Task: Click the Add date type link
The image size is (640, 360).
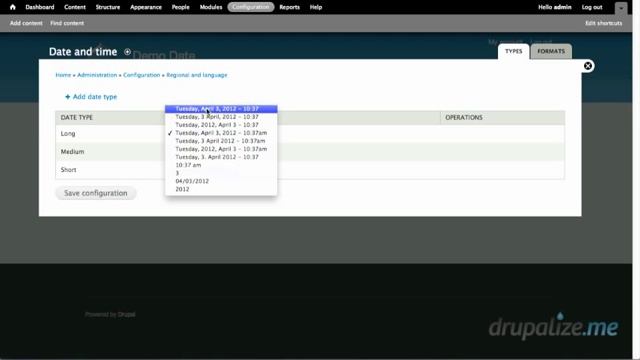Action: point(95,97)
